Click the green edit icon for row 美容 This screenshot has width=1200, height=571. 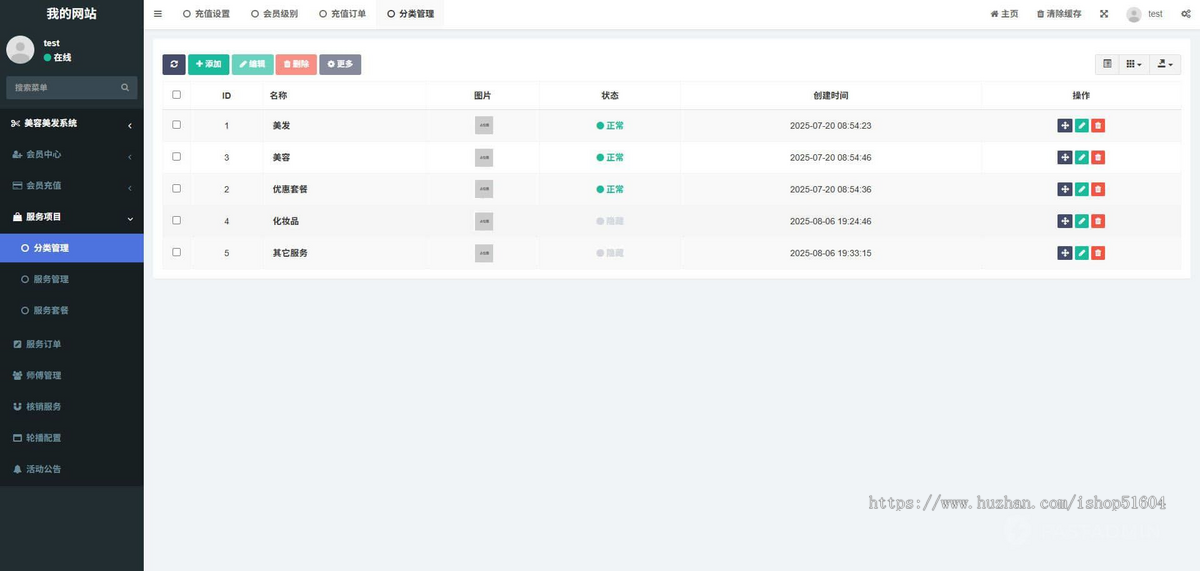tap(1081, 158)
